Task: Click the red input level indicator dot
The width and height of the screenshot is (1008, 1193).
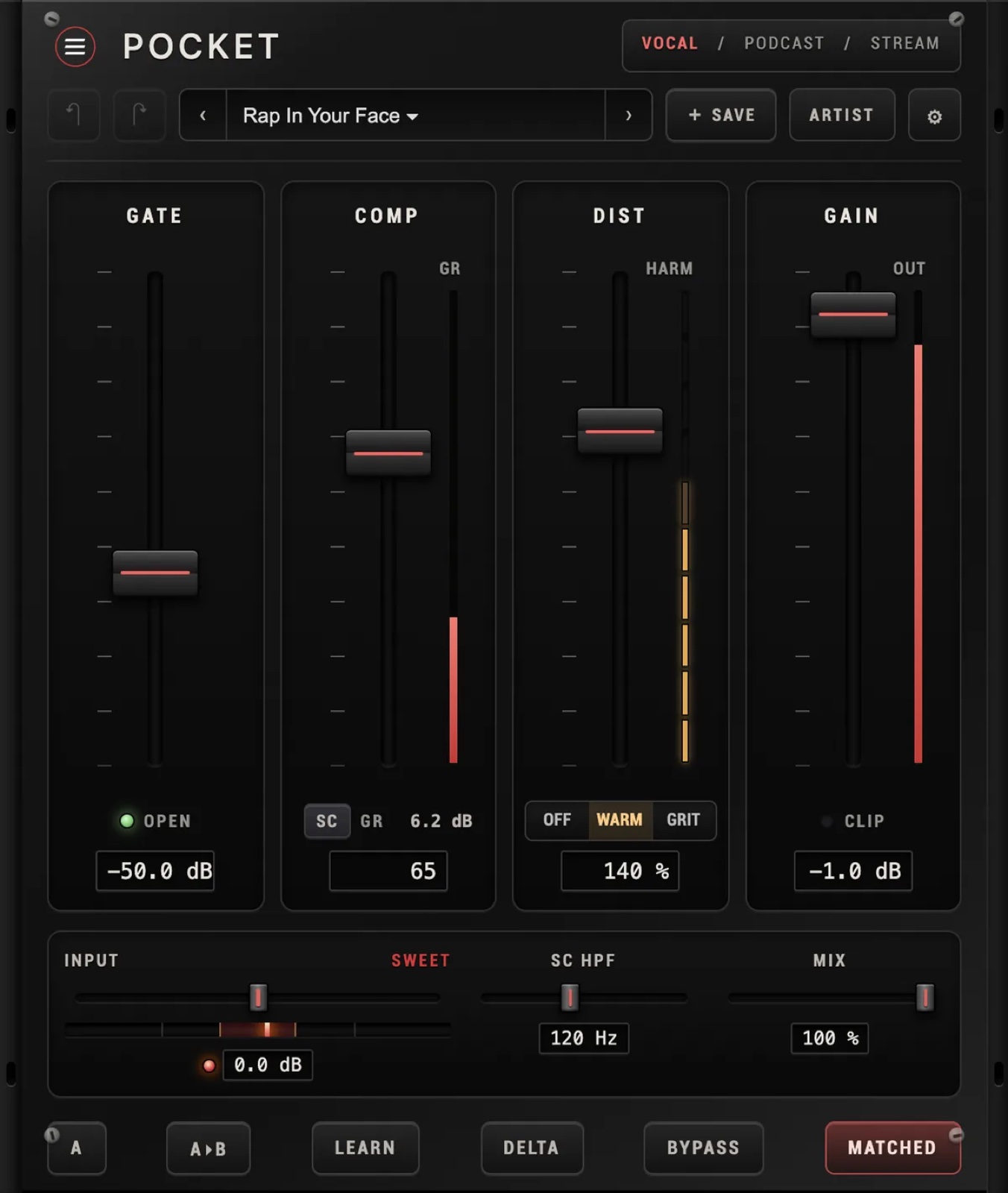Action: click(209, 1065)
